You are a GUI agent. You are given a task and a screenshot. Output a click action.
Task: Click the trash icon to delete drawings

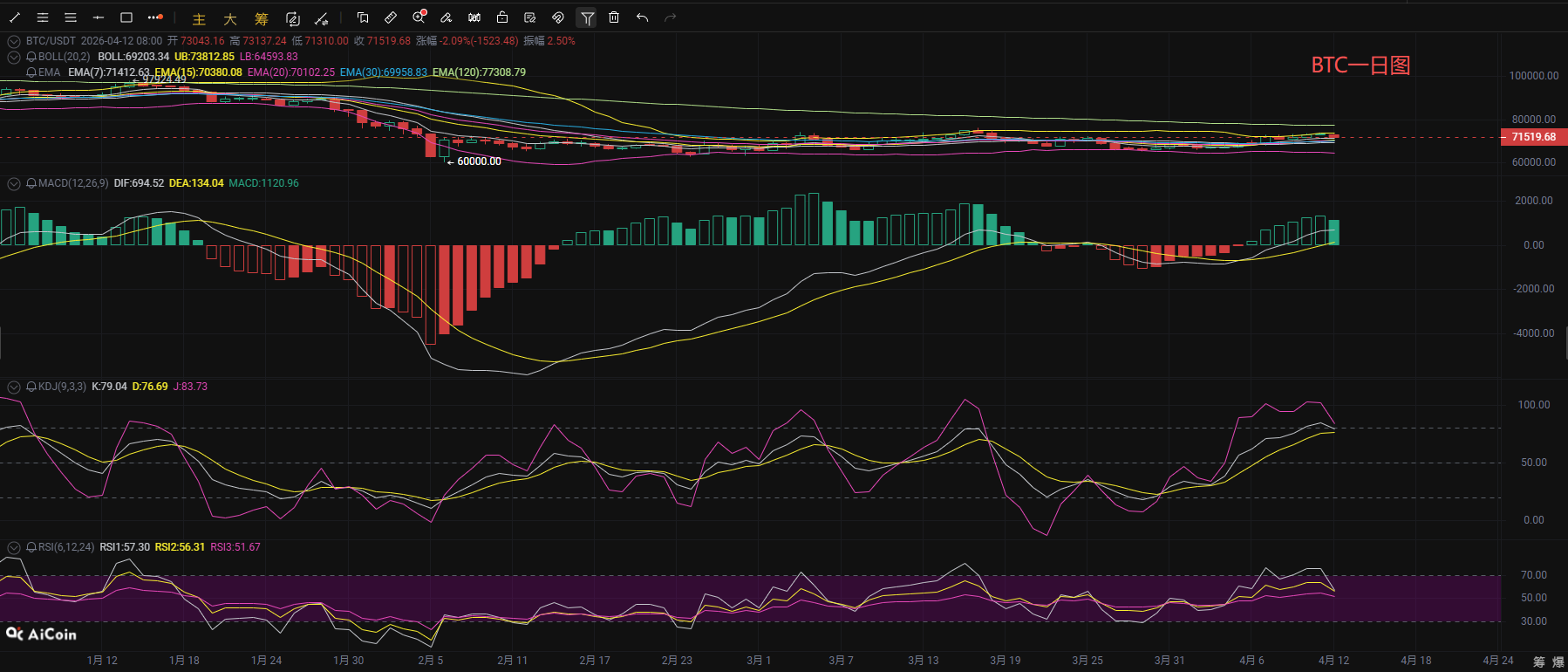[x=614, y=17]
